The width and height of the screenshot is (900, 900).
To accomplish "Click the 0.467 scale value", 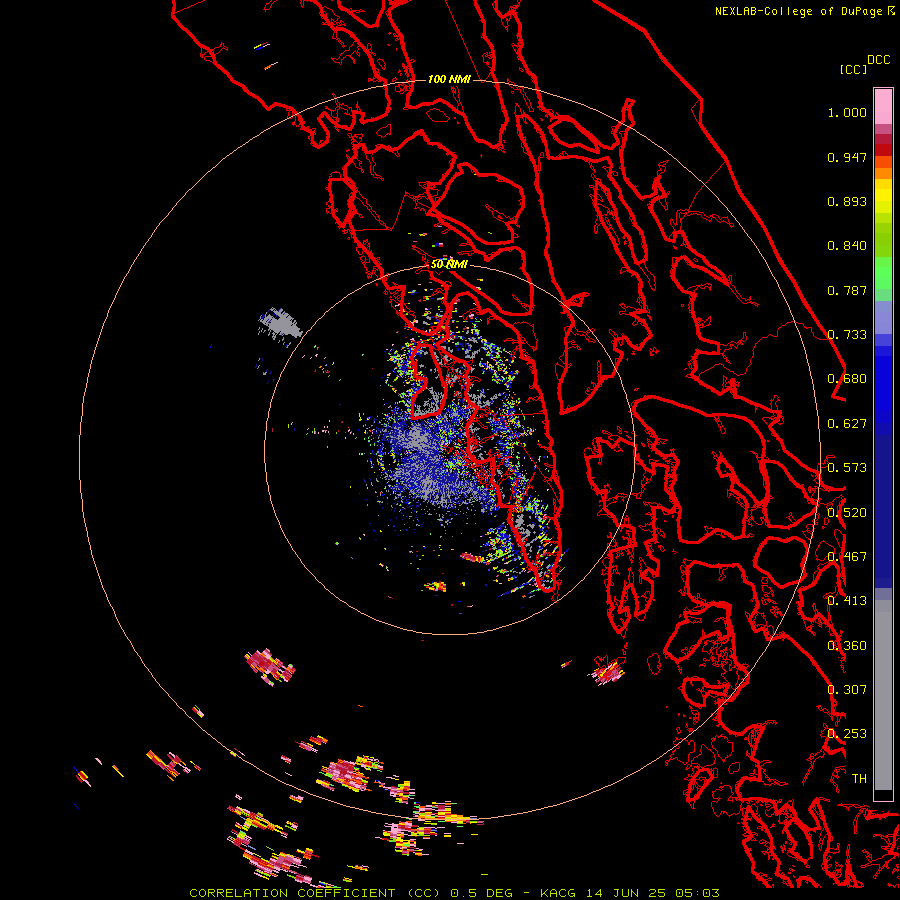I will pos(847,557).
